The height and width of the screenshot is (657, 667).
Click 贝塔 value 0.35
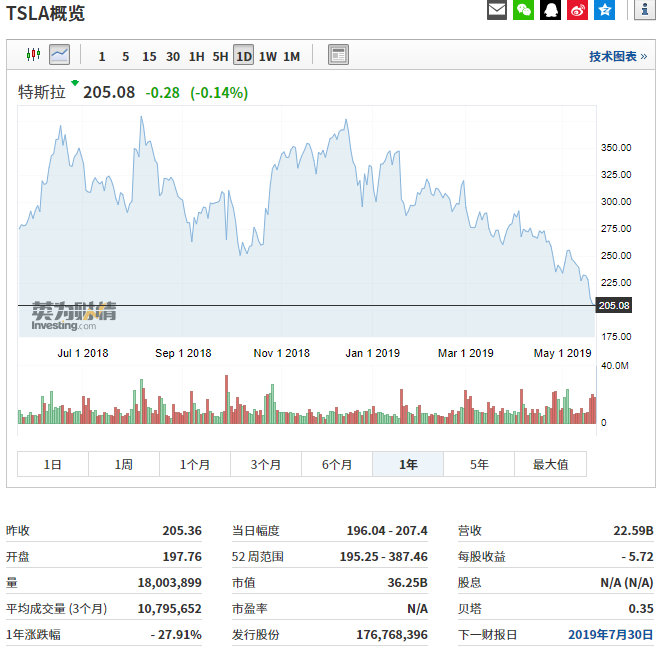pyautogui.click(x=641, y=608)
